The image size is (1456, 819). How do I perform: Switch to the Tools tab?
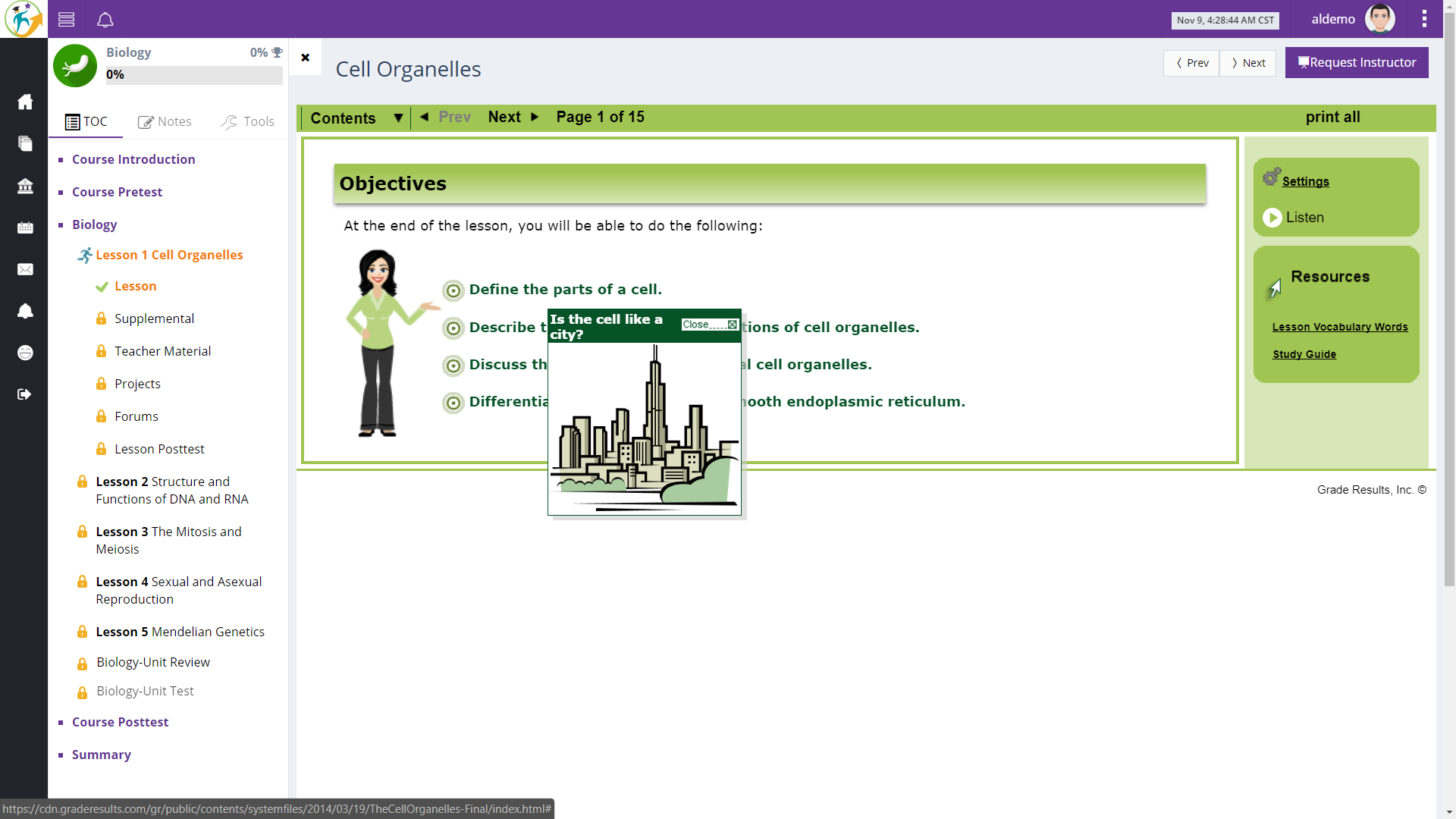pyautogui.click(x=248, y=121)
